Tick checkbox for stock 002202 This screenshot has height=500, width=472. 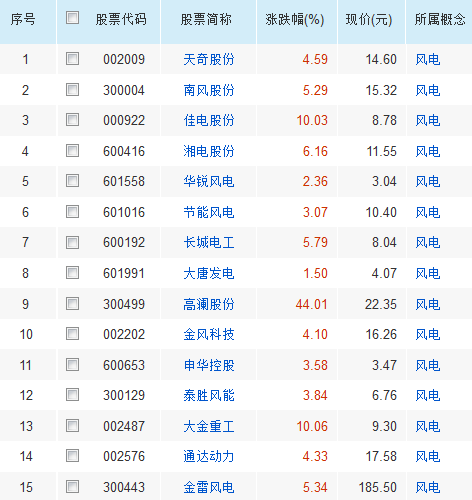pos(72,334)
